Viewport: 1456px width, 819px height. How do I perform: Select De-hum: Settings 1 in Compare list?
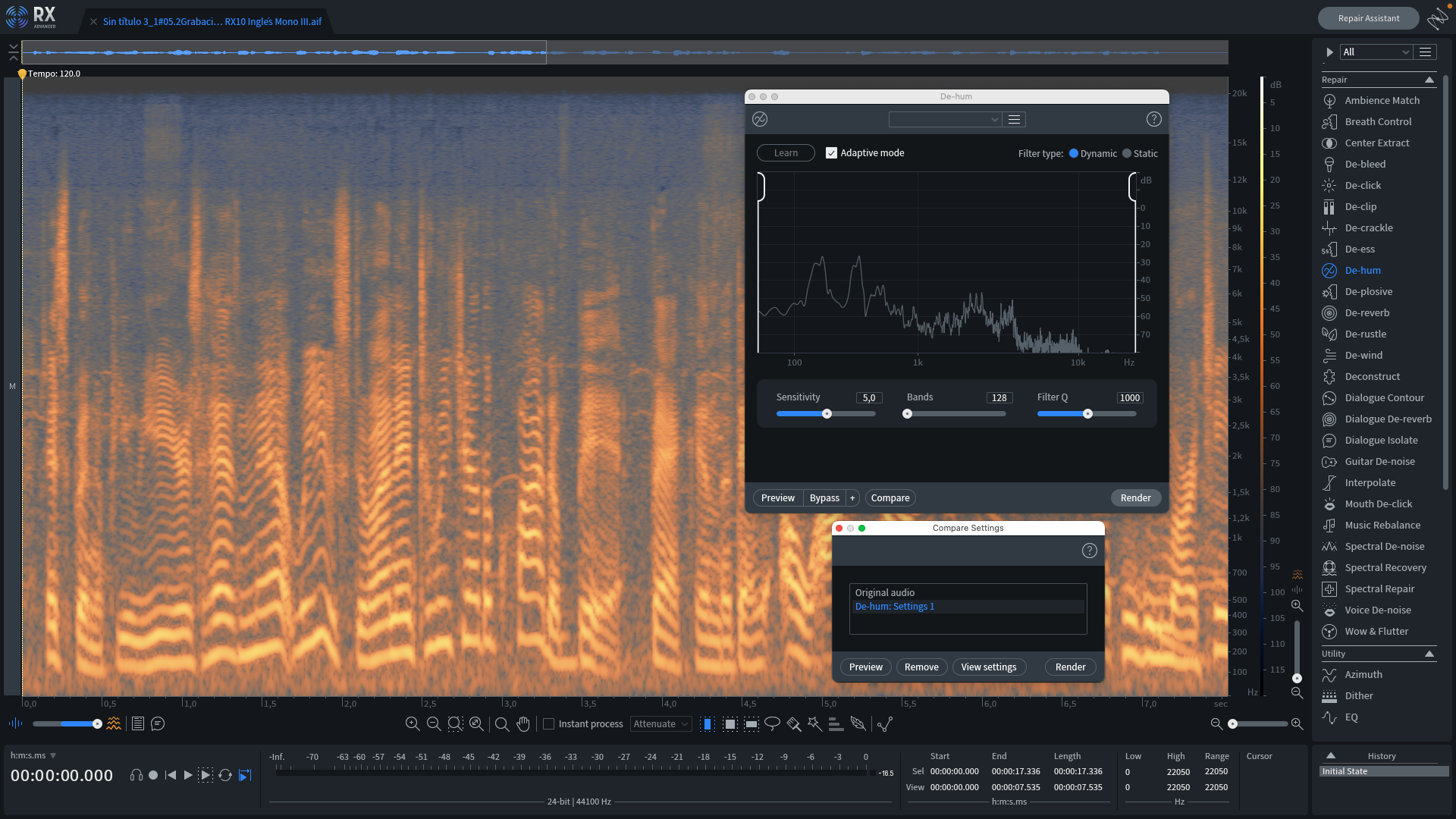tap(895, 606)
